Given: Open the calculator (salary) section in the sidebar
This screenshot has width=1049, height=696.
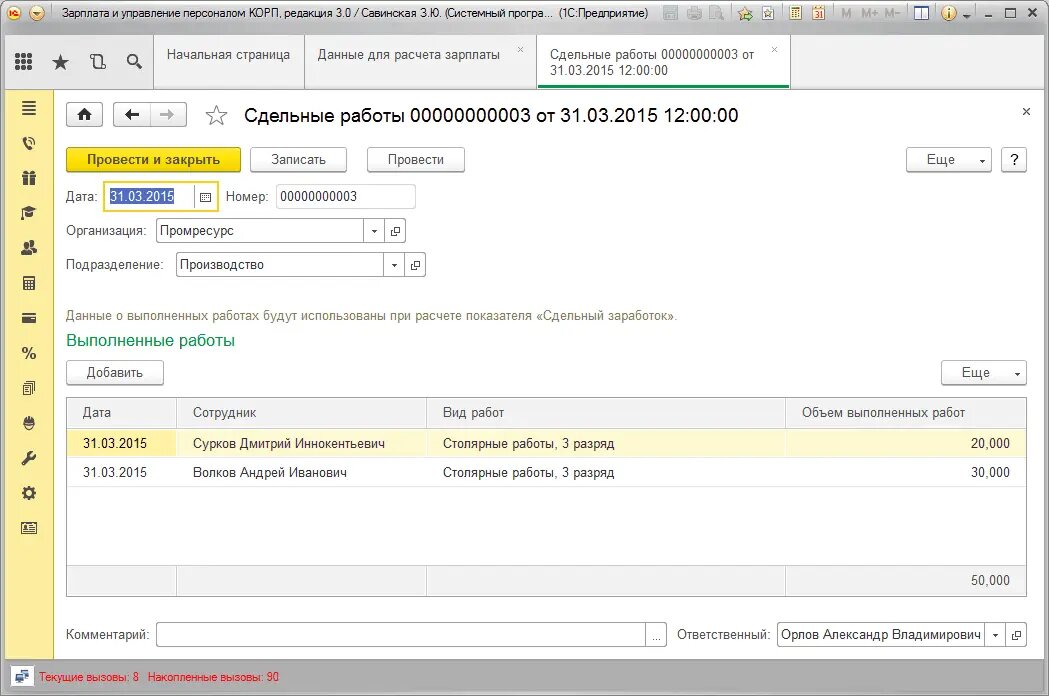Looking at the screenshot, I should (x=29, y=283).
